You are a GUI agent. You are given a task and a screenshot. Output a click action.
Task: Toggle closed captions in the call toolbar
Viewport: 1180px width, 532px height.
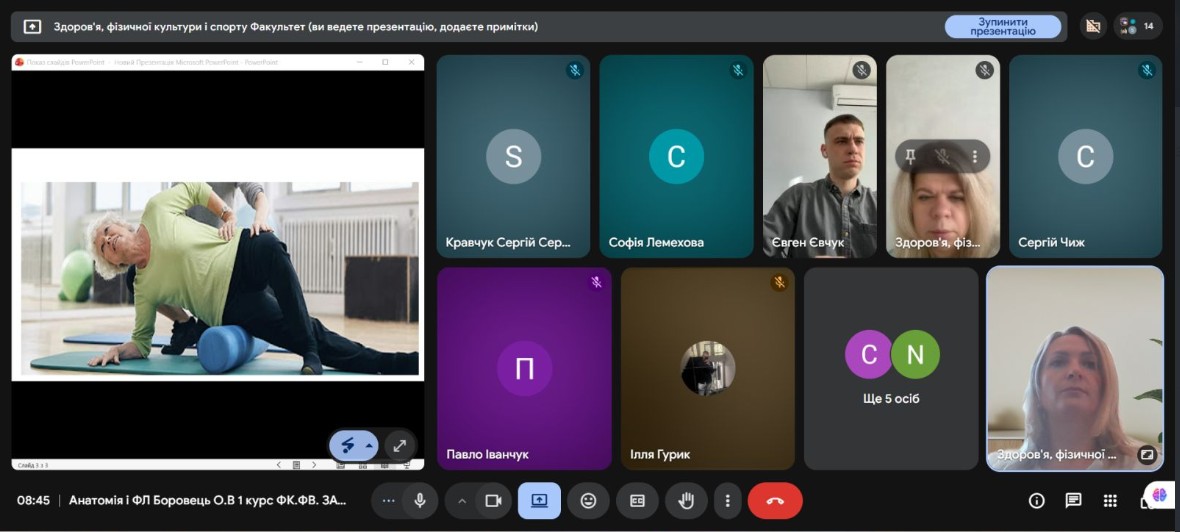(637, 501)
